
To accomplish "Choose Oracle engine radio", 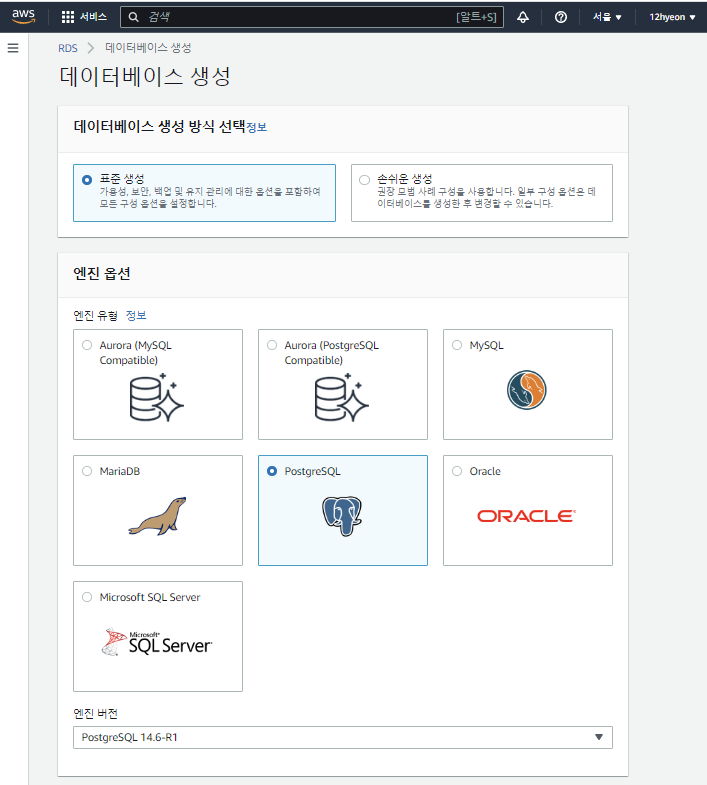I will pyautogui.click(x=457, y=471).
